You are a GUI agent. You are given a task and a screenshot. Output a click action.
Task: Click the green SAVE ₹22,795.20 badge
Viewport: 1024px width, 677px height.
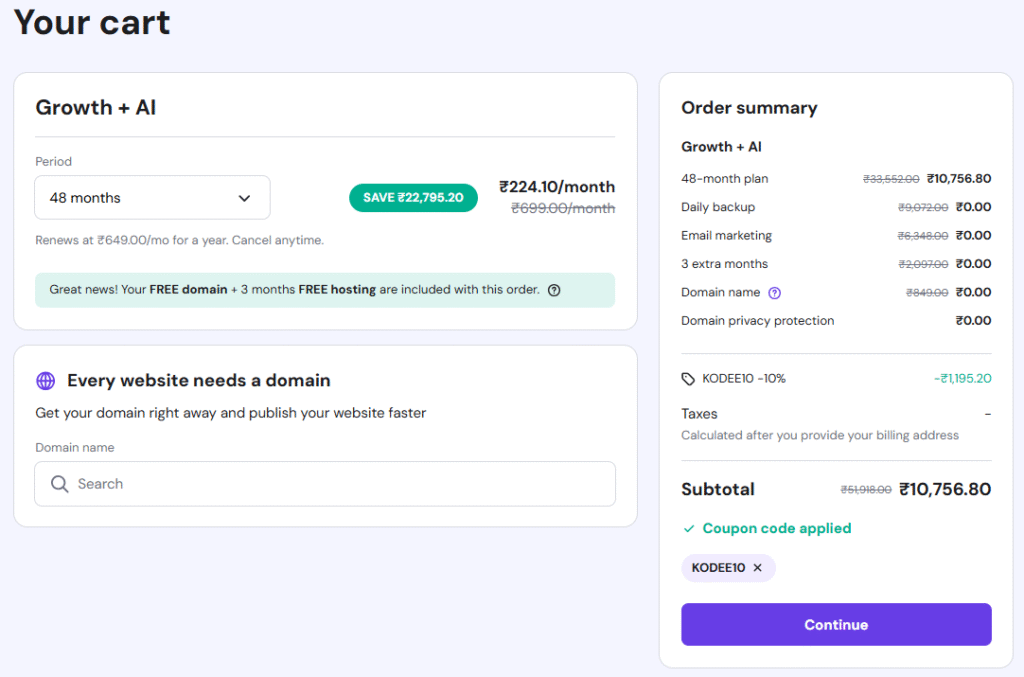click(413, 198)
